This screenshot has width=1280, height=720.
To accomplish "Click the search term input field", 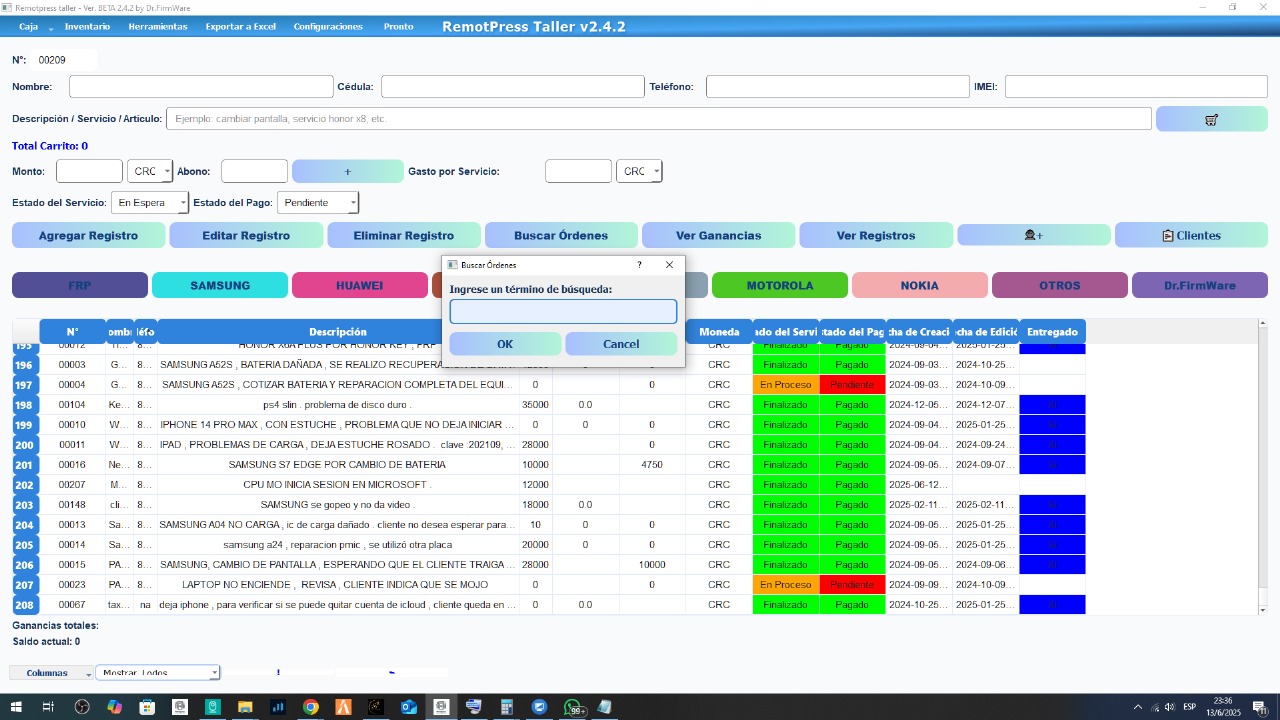I will (563, 312).
